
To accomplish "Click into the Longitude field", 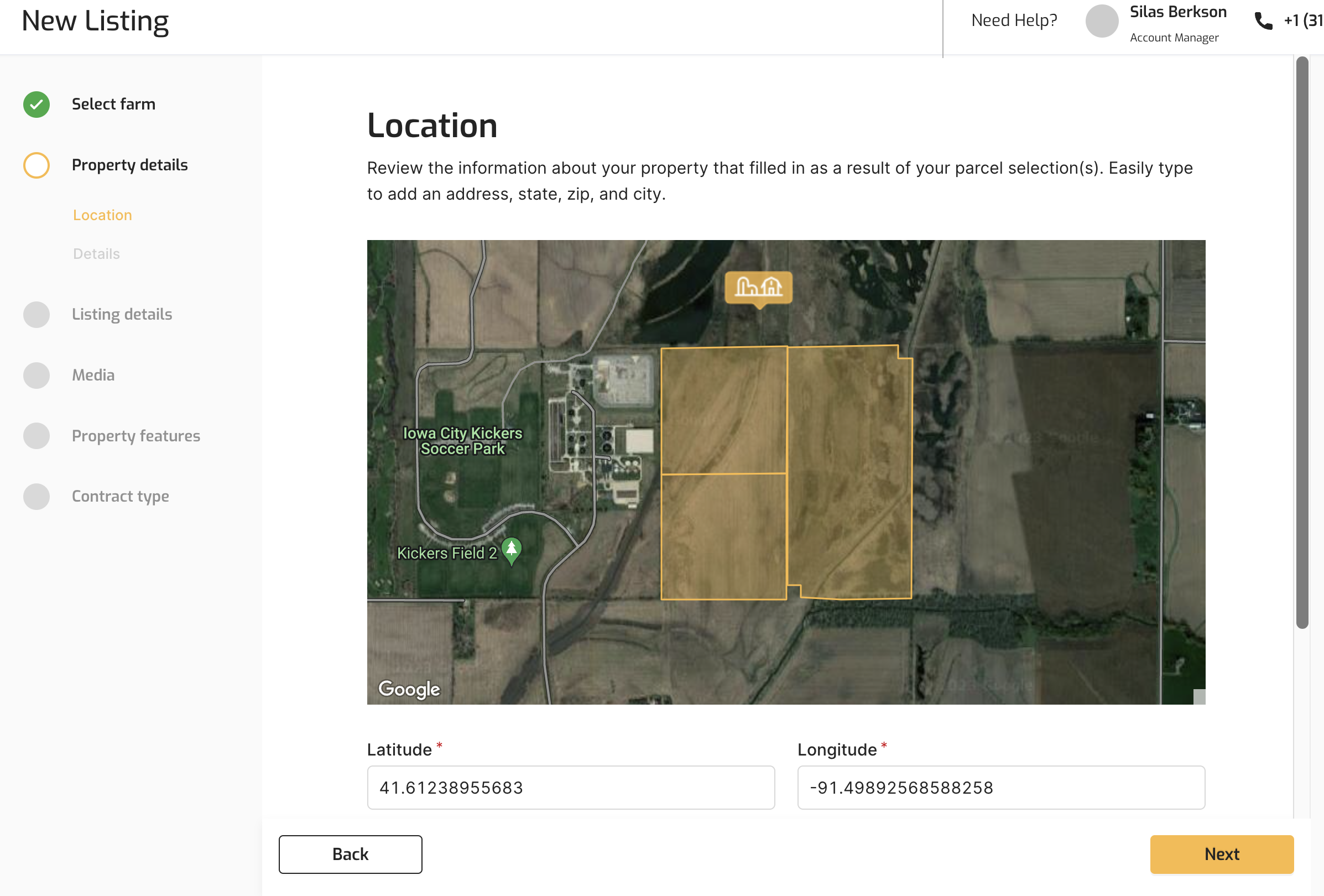I will click(1001, 787).
